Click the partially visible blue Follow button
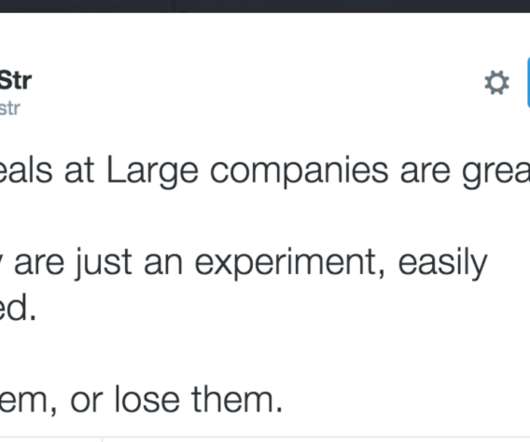This screenshot has width=530, height=442. click(528, 82)
